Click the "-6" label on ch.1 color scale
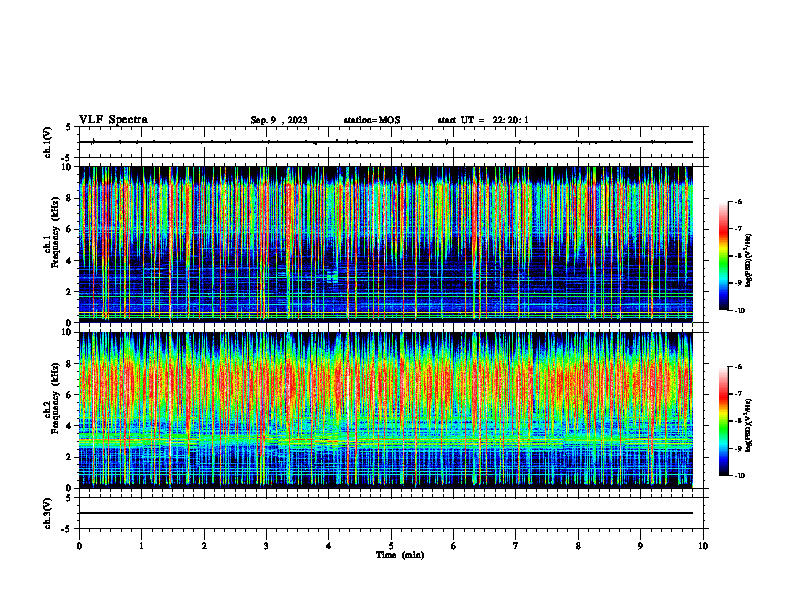The image size is (792, 612). 738,201
